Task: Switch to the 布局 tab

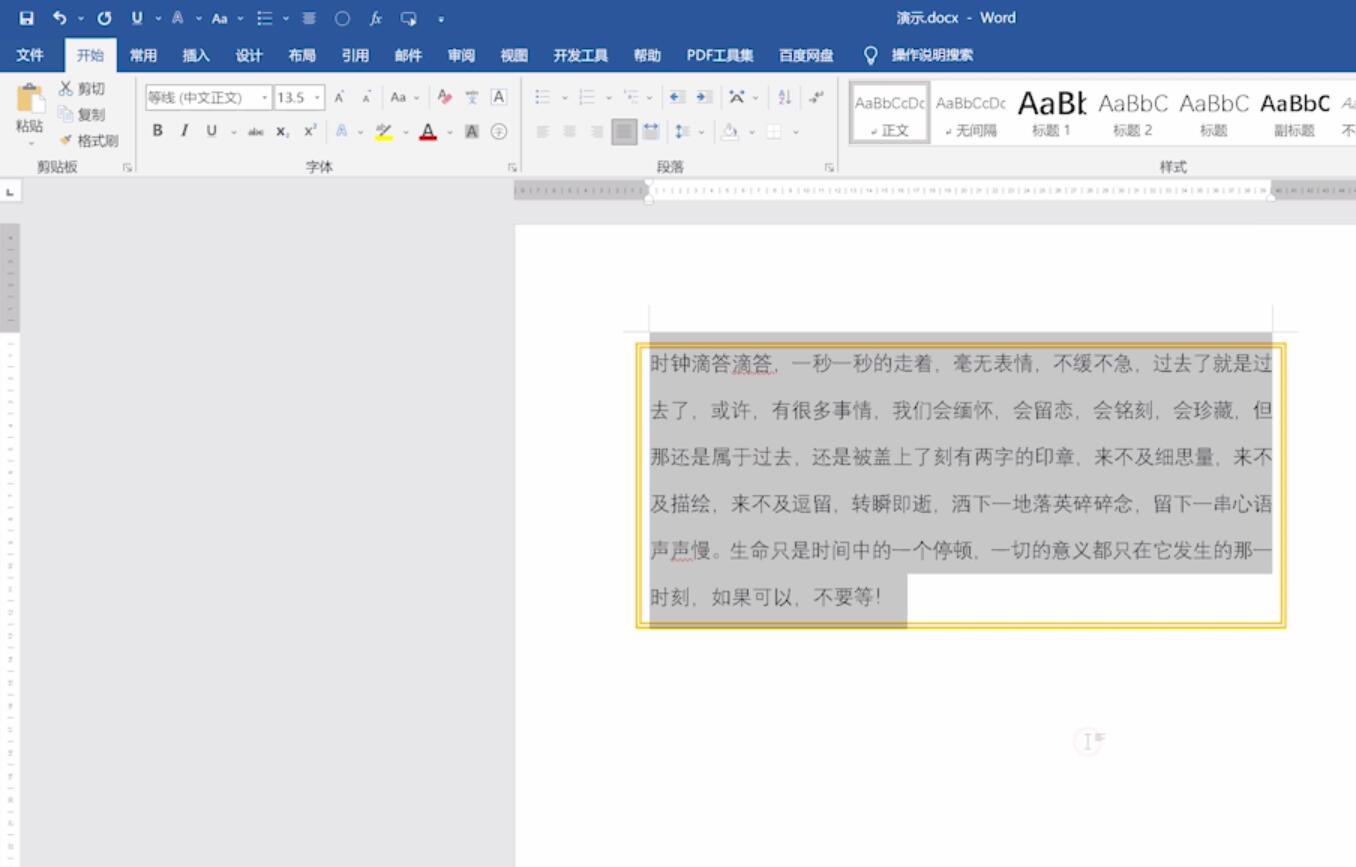Action: pyautogui.click(x=302, y=55)
